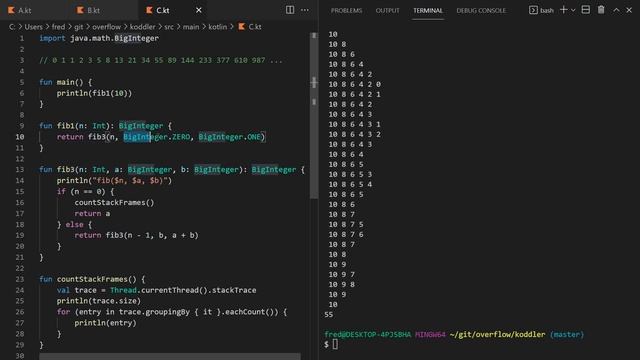
Task: Split the editor to the right
Action: coord(290,10)
